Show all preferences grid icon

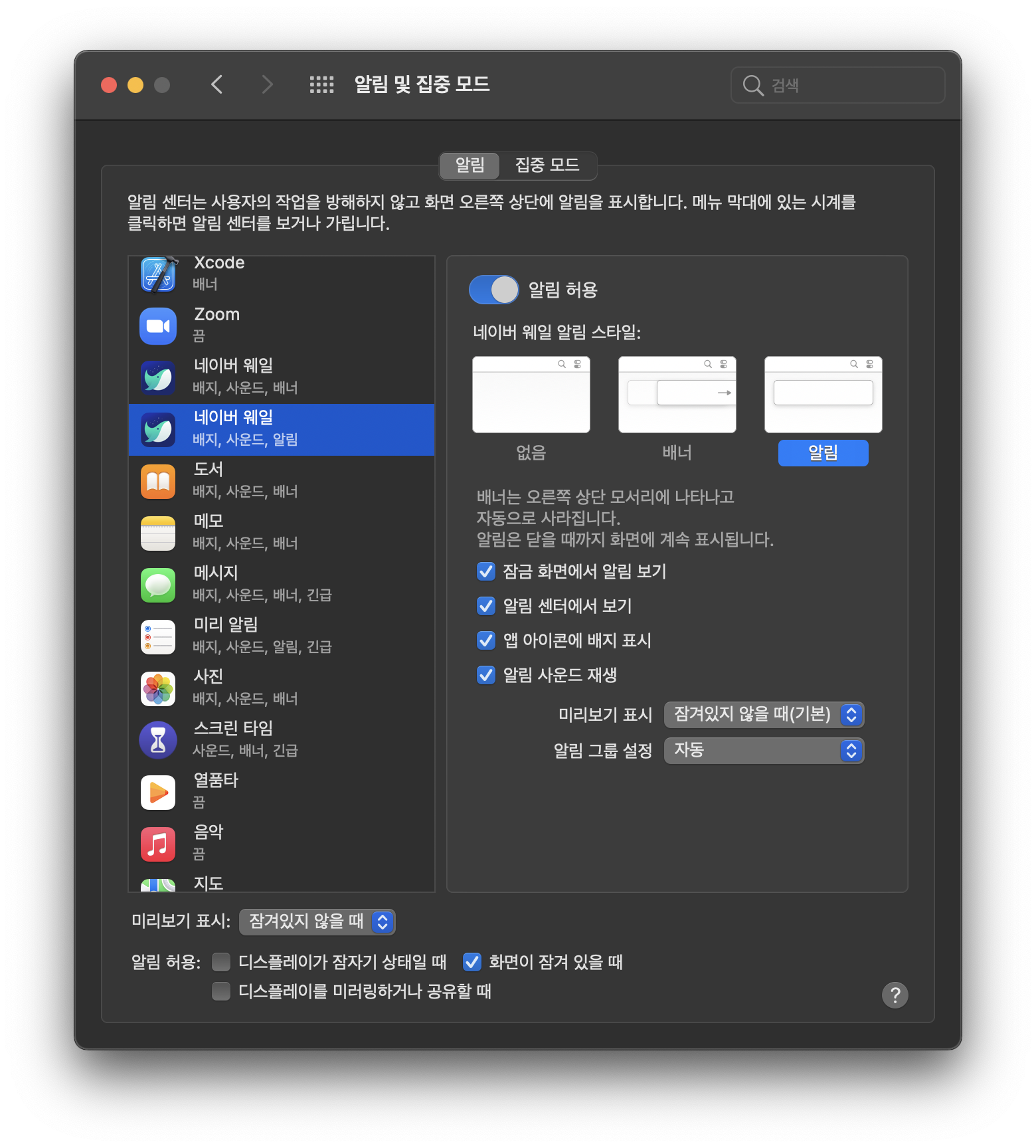(x=322, y=84)
